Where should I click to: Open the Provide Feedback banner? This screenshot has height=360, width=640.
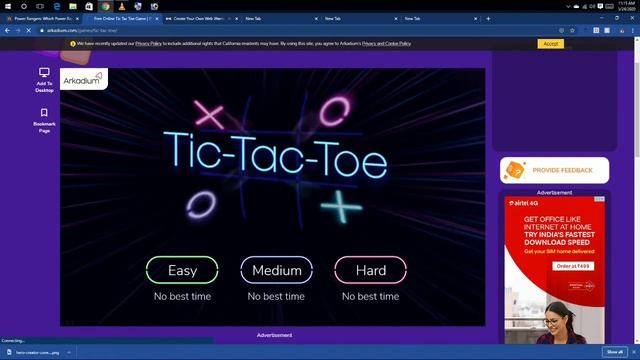(x=554, y=170)
